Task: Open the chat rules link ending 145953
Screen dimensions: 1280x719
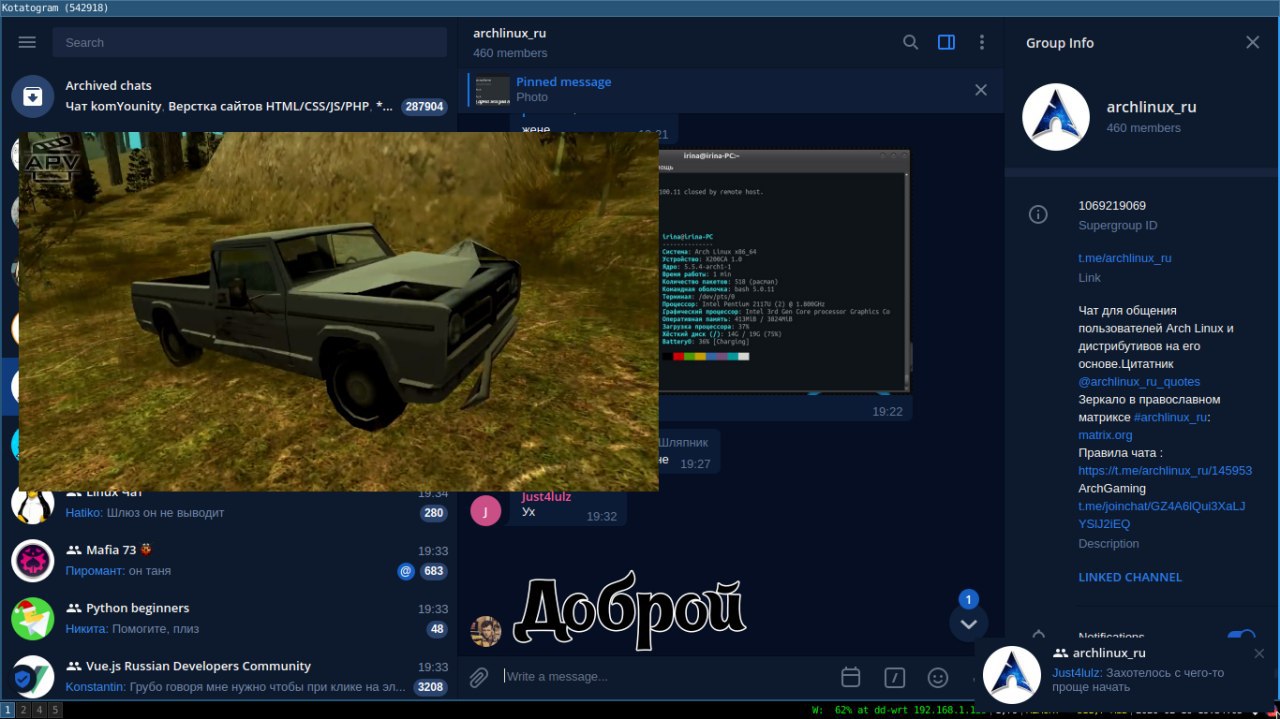Action: [x=1165, y=471]
